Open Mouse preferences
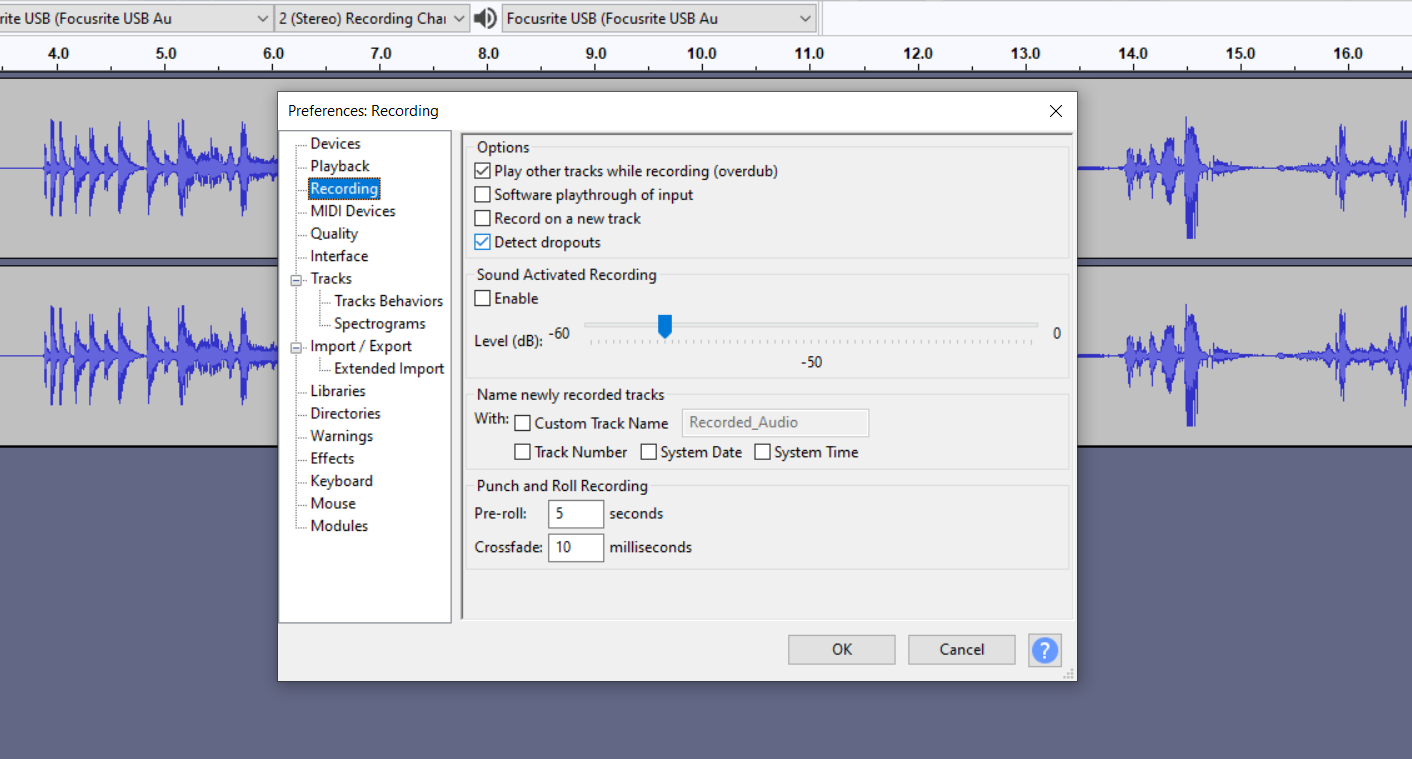The image size is (1412, 759). [333, 504]
